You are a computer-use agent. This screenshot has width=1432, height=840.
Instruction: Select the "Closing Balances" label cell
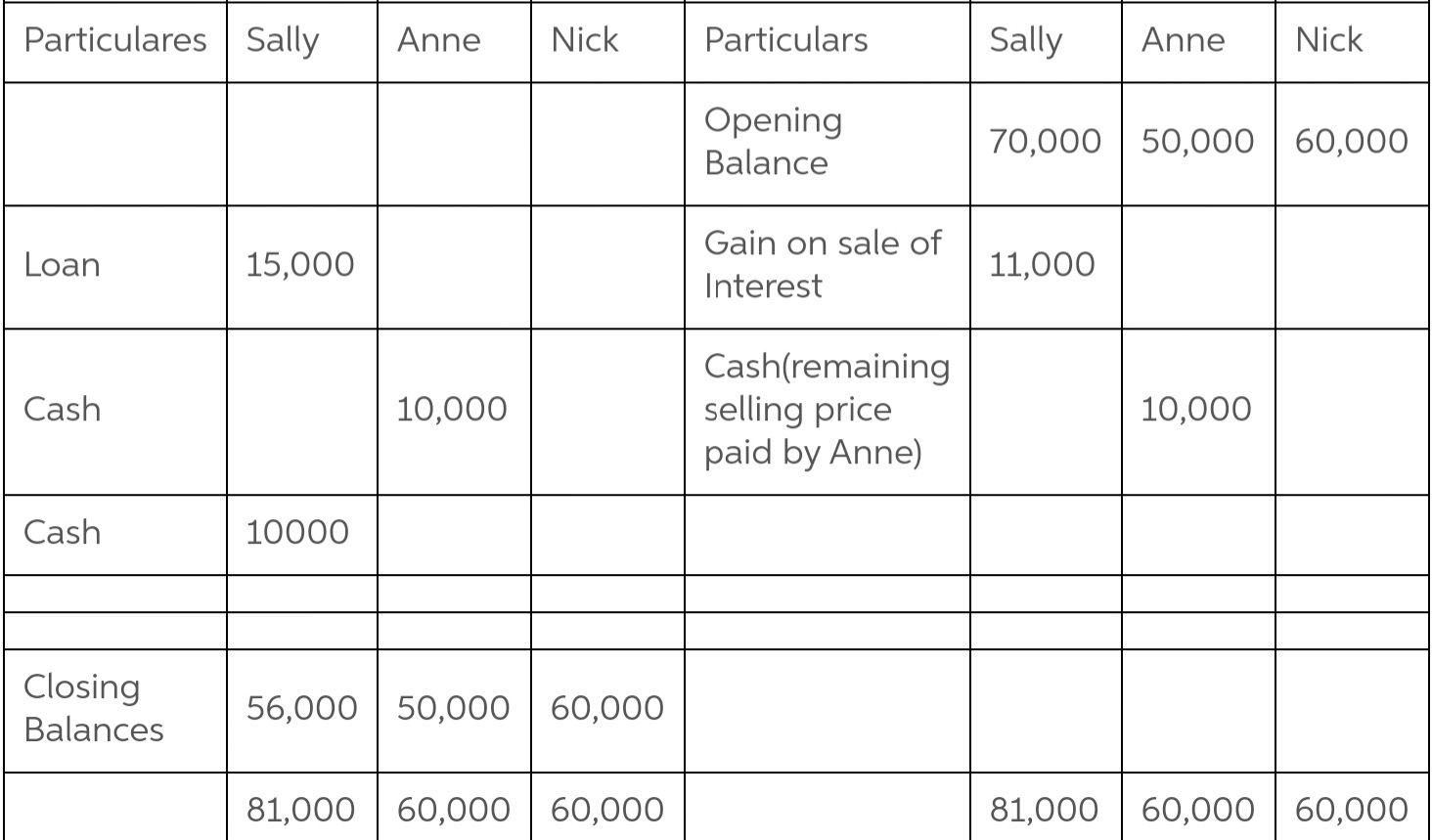(94, 708)
